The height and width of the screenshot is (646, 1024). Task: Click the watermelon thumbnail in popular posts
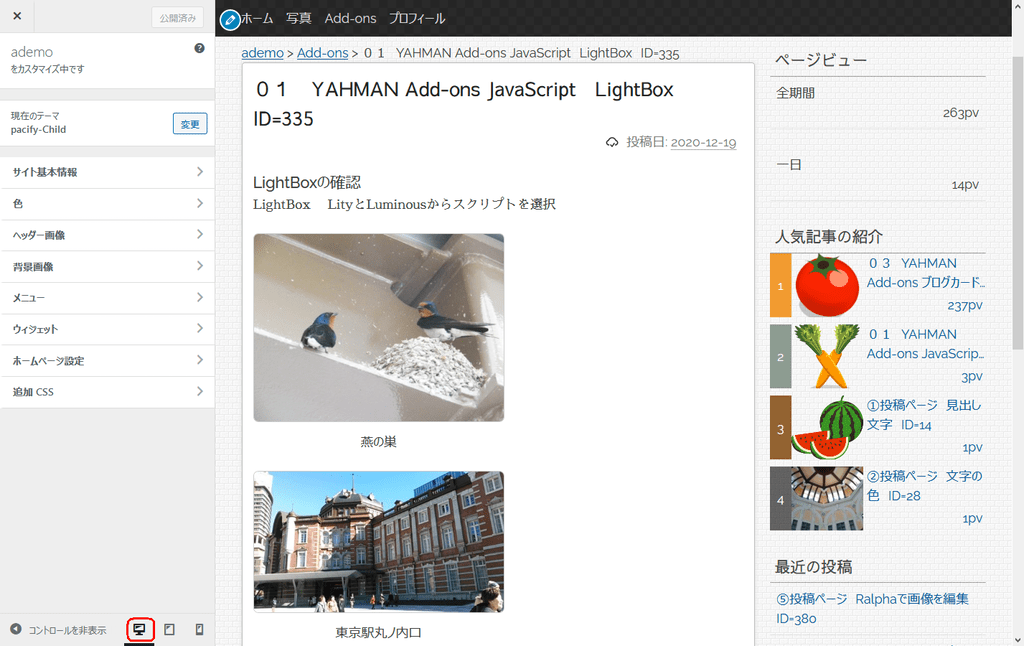827,427
